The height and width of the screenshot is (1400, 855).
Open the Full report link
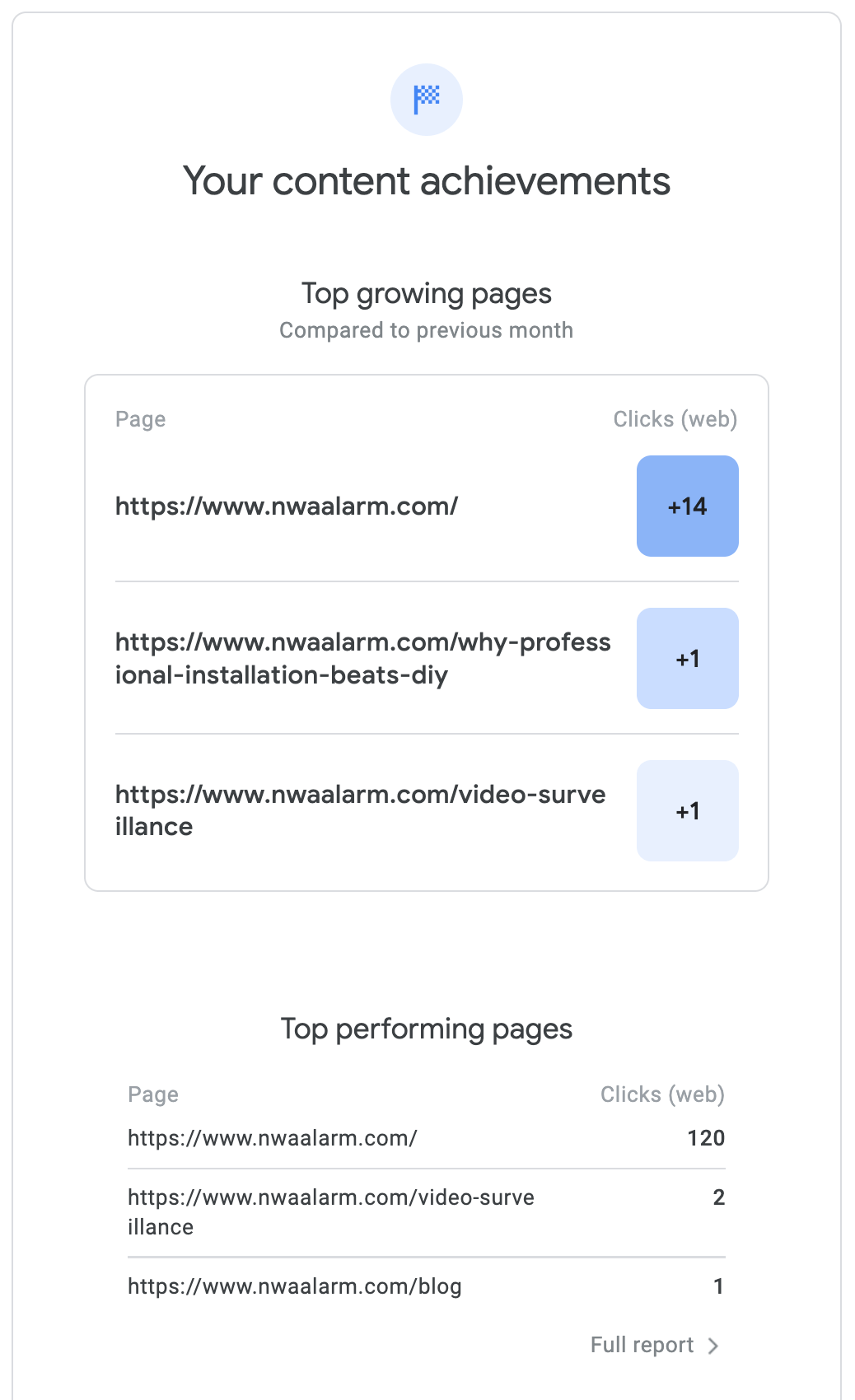642,1345
